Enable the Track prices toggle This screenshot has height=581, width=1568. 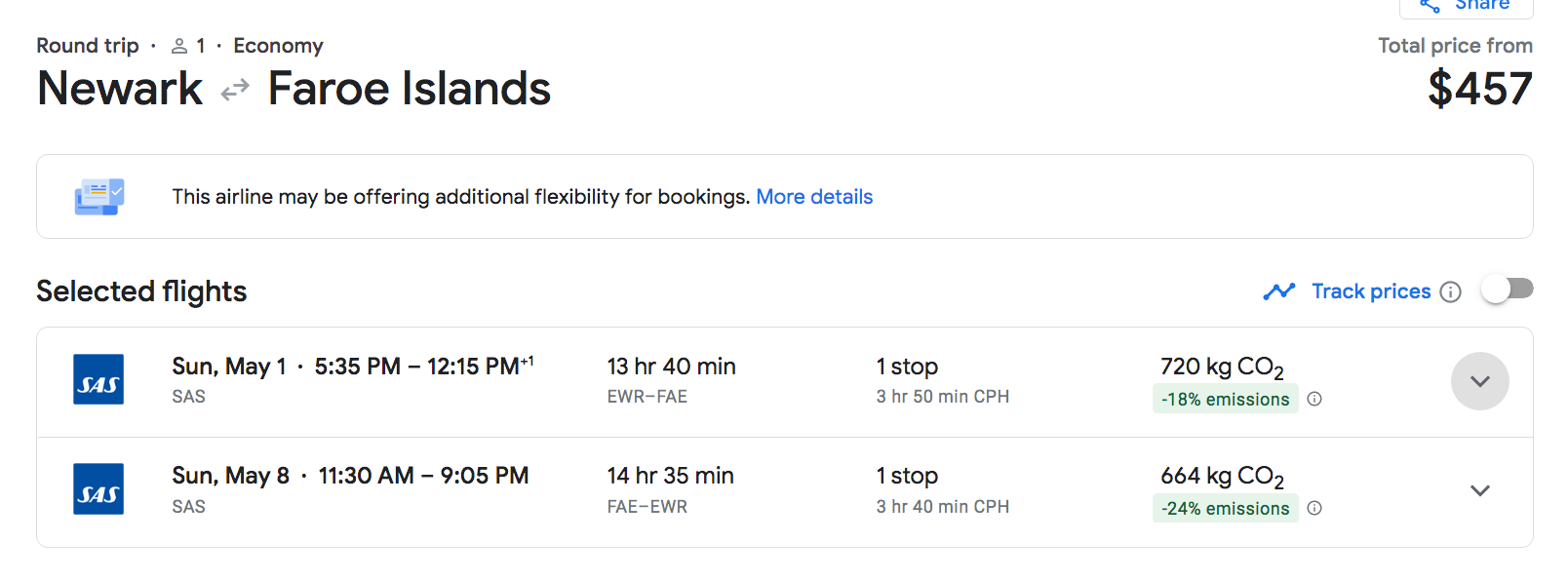[x=1507, y=290]
